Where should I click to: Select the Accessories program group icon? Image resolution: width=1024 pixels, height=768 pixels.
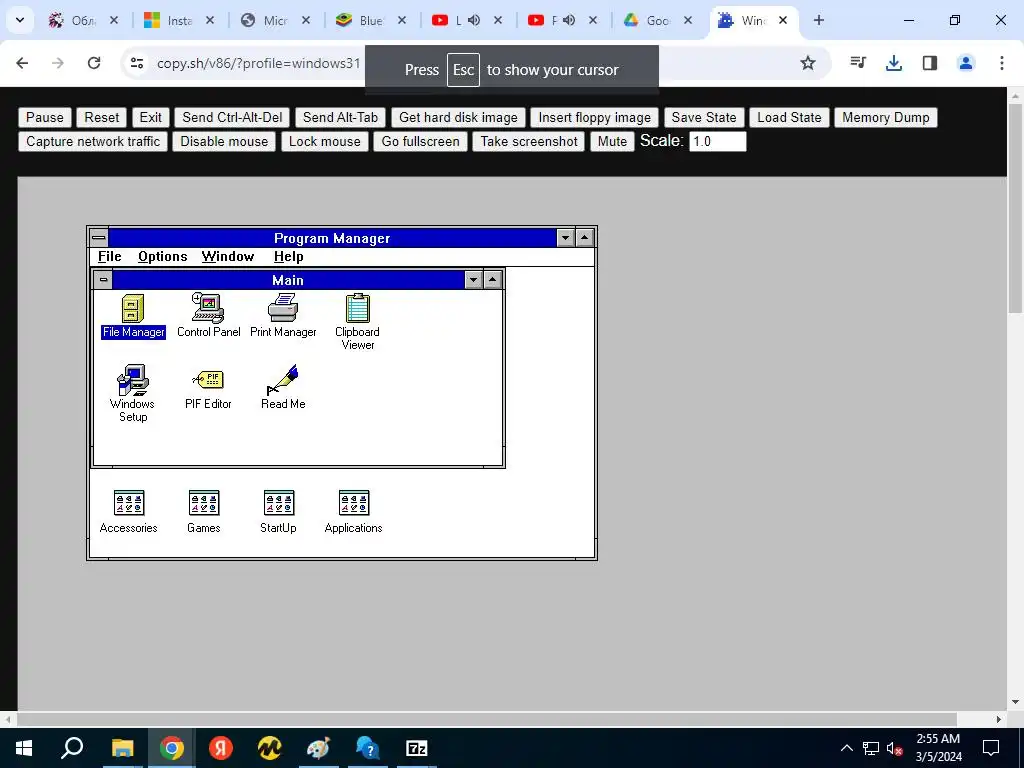coord(129,512)
